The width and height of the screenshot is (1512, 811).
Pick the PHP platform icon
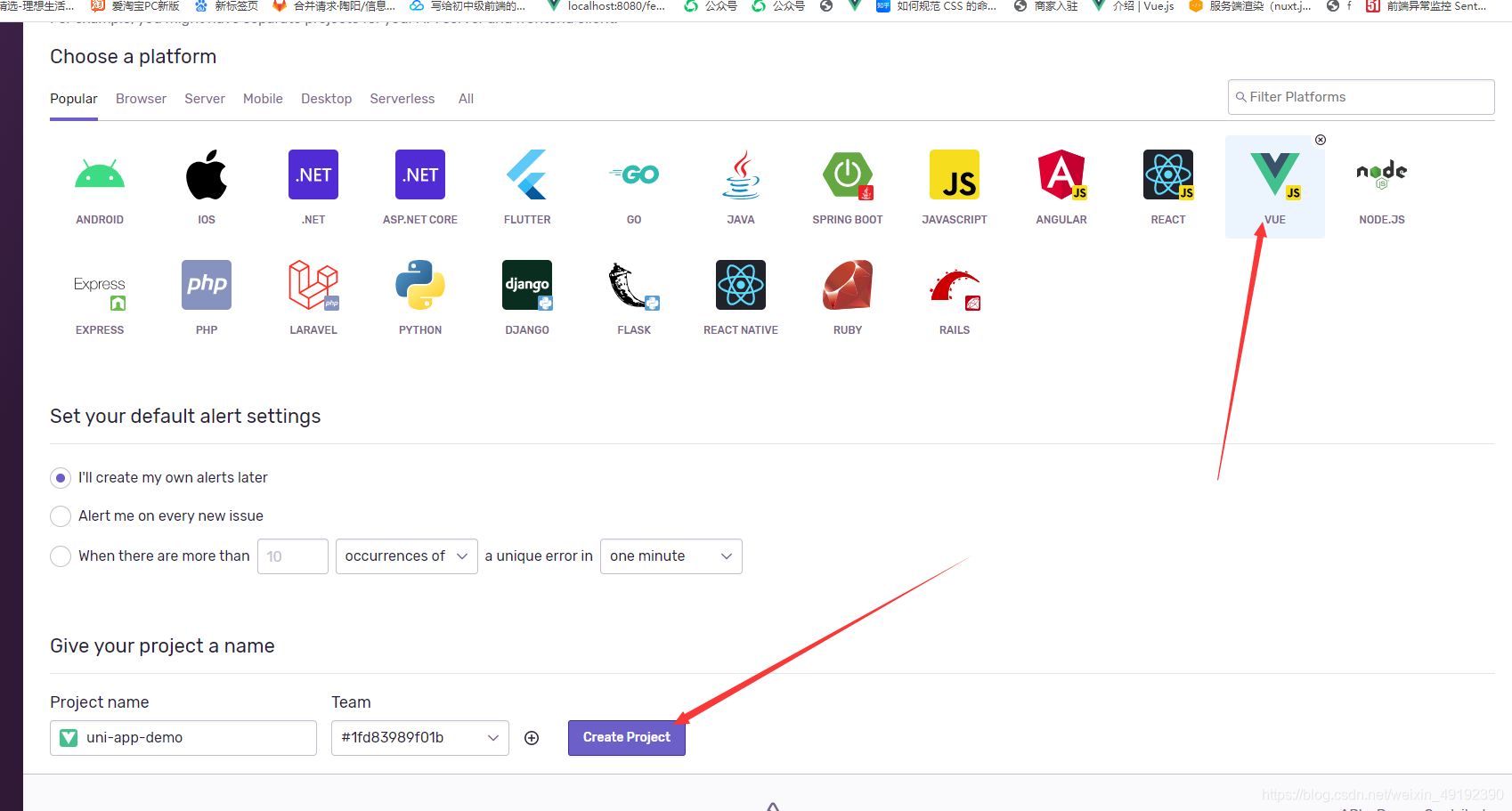click(207, 285)
